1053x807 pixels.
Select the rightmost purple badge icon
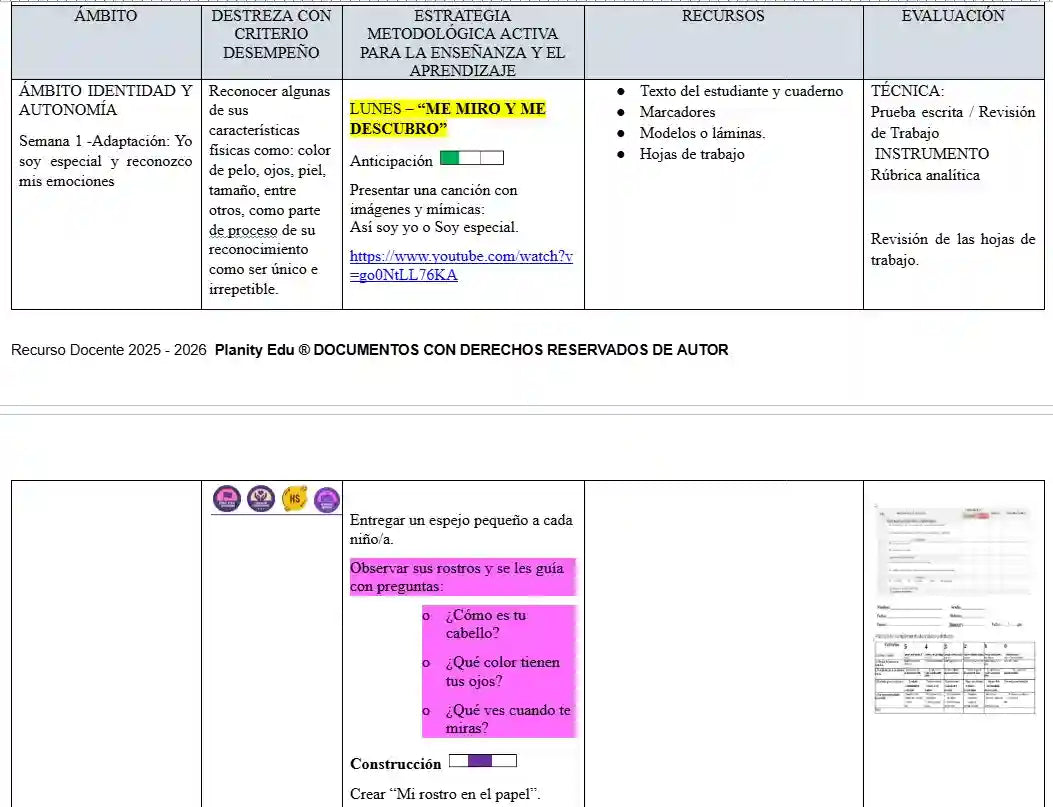pyautogui.click(x=327, y=499)
